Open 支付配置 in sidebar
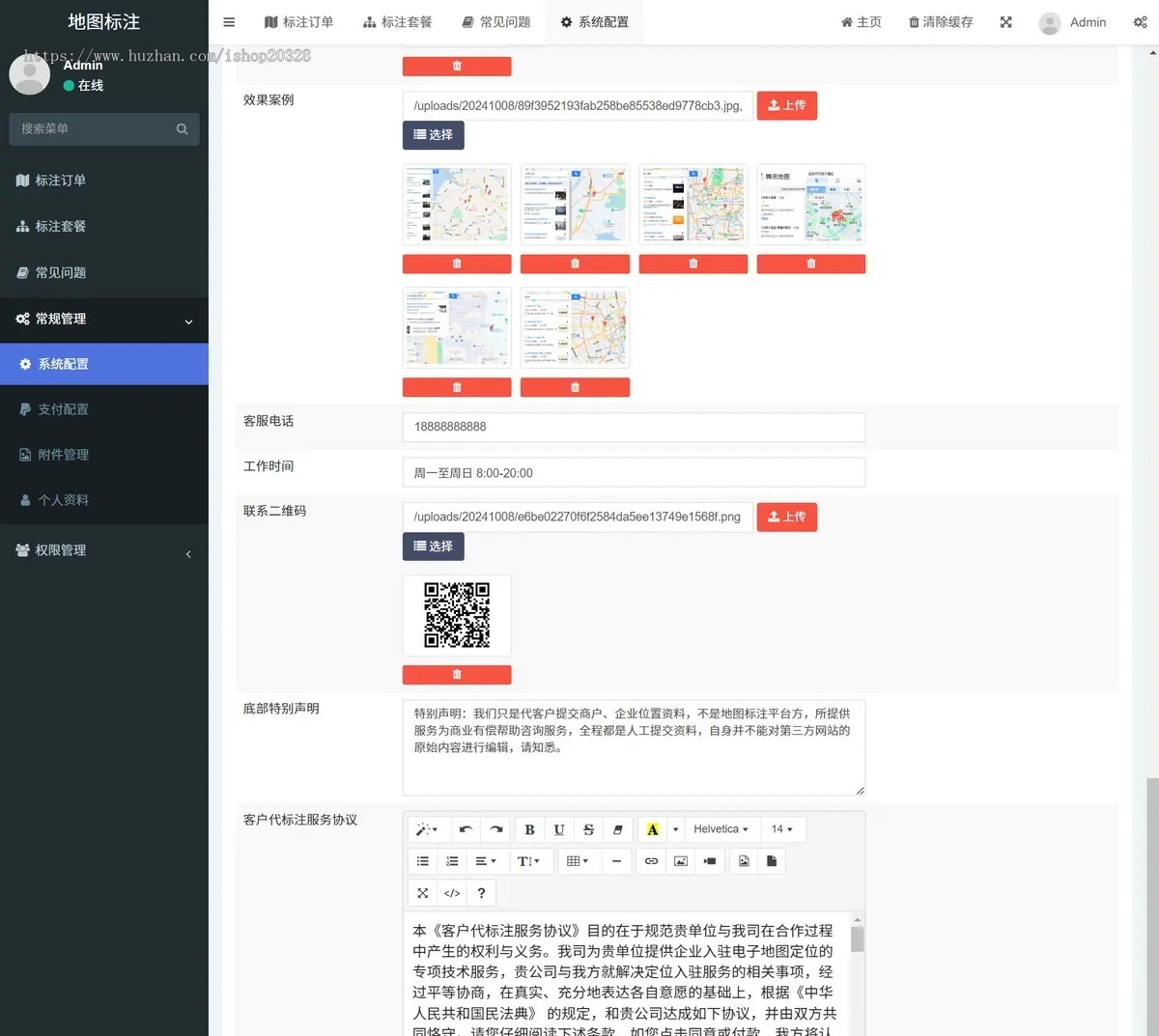Viewport: 1159px width, 1036px height. coord(104,409)
